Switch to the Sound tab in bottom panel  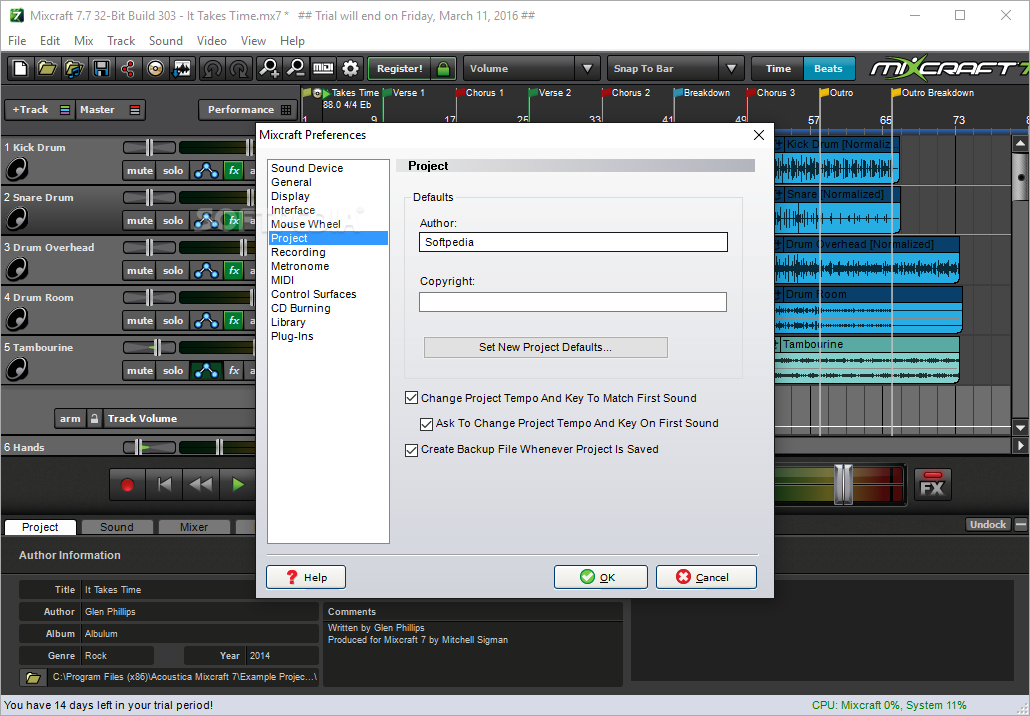pyautogui.click(x=116, y=527)
